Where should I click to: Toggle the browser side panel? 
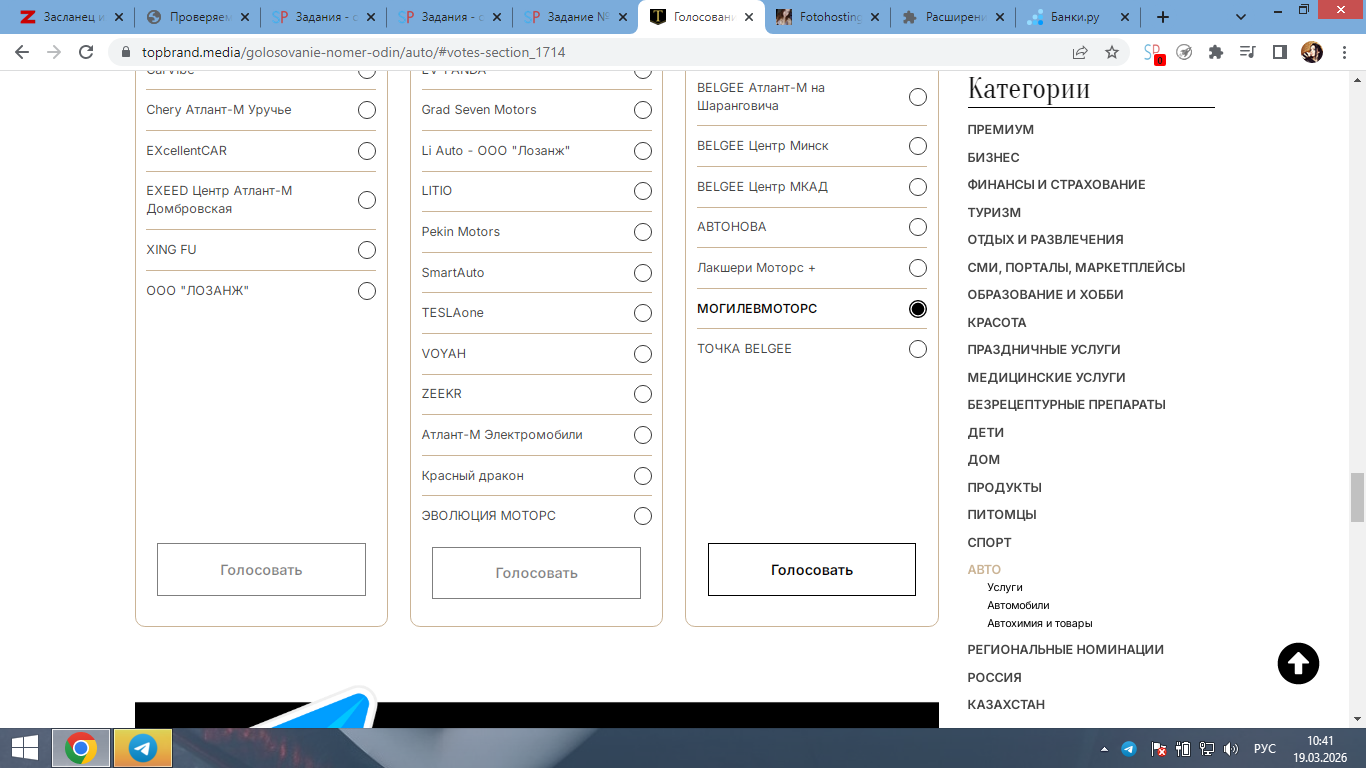click(1279, 52)
